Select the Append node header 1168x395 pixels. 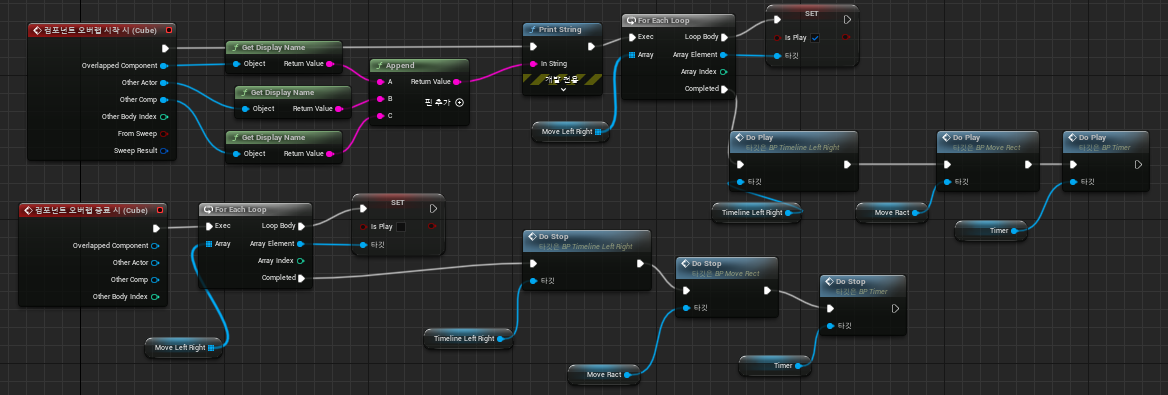419,66
